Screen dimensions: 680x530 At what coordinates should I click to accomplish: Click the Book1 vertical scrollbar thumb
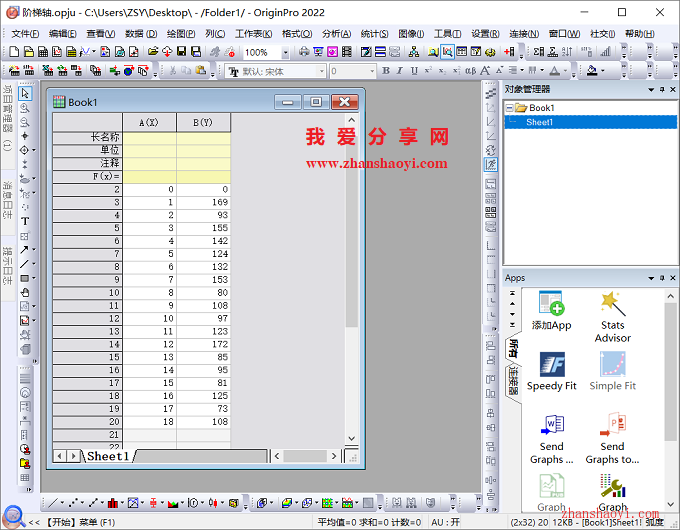352,226
